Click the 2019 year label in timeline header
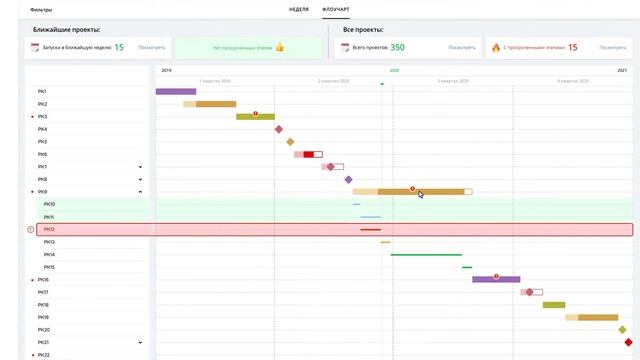 [166, 70]
